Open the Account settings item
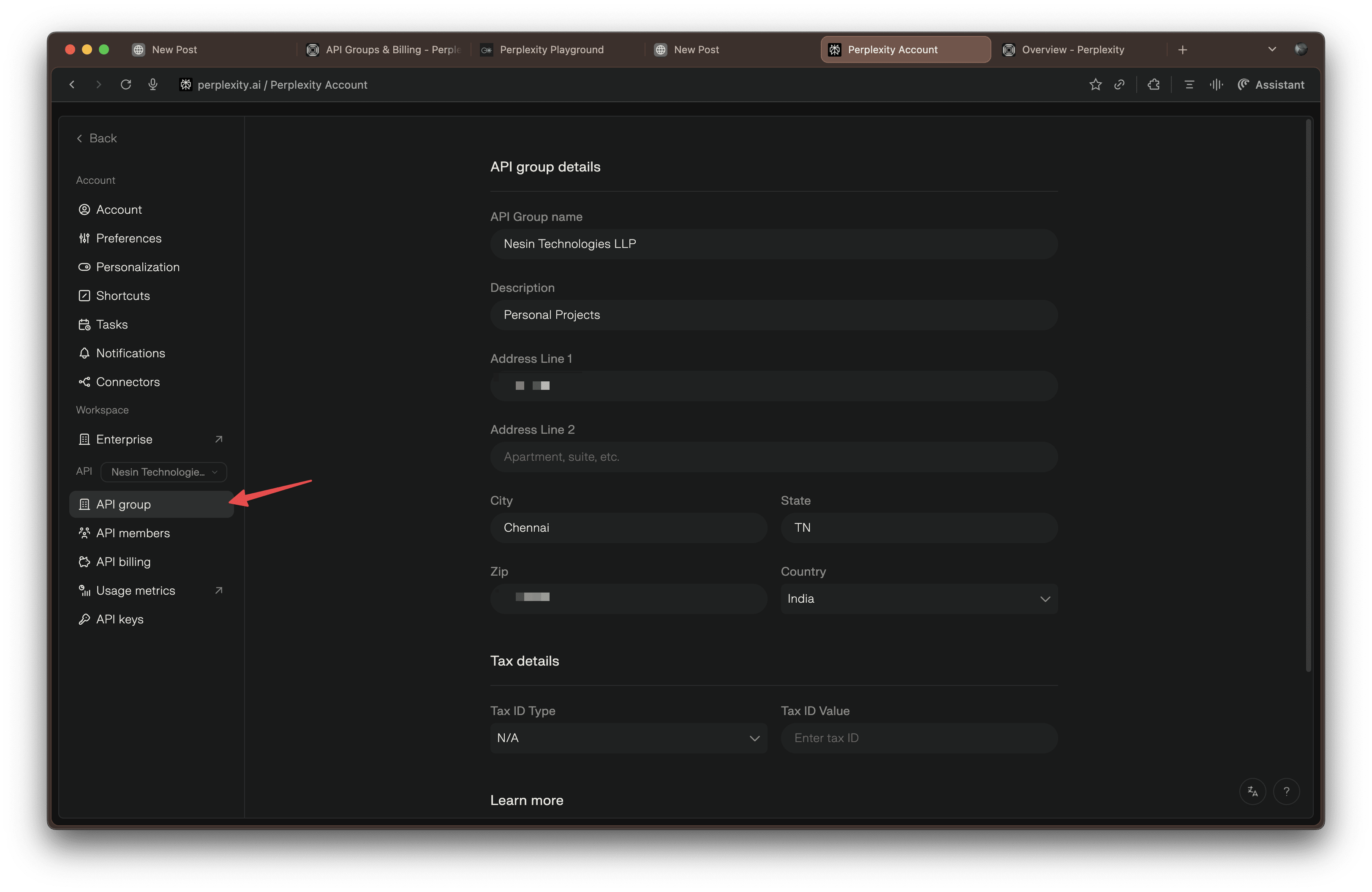 pyautogui.click(x=151, y=210)
